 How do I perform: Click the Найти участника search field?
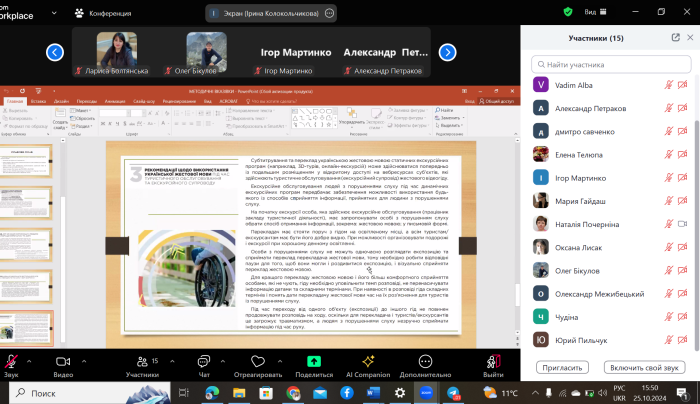point(610,64)
